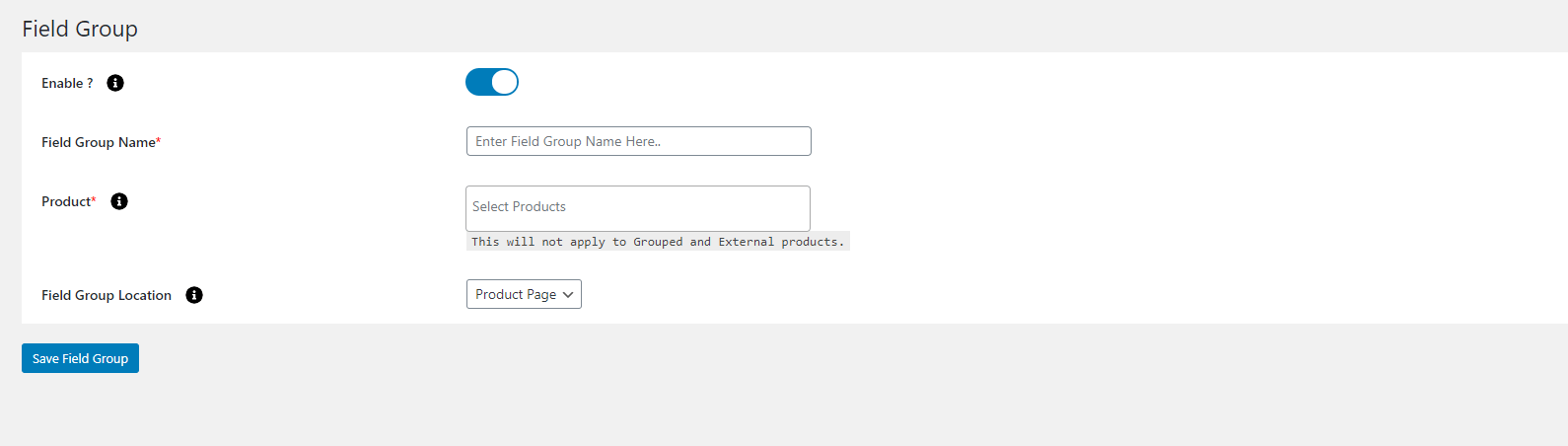
Task: Expand the Product Page location dropdown
Action: pyautogui.click(x=523, y=294)
